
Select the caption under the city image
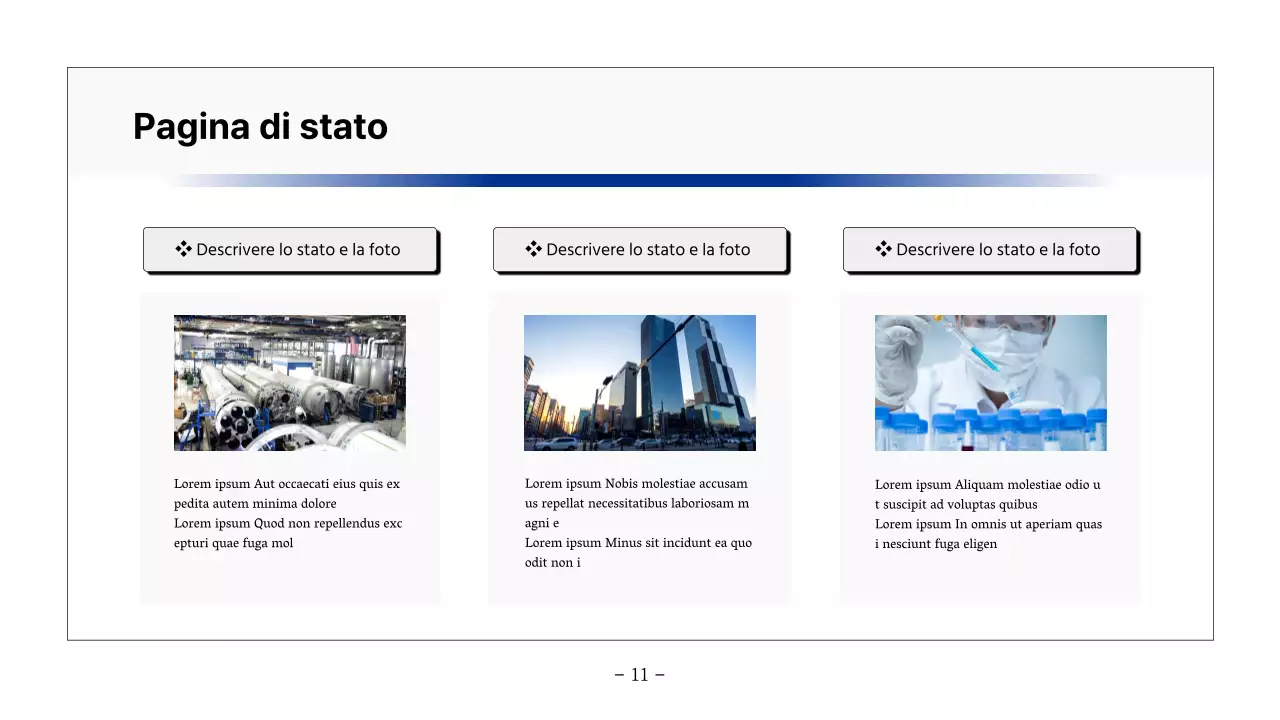coord(638,522)
